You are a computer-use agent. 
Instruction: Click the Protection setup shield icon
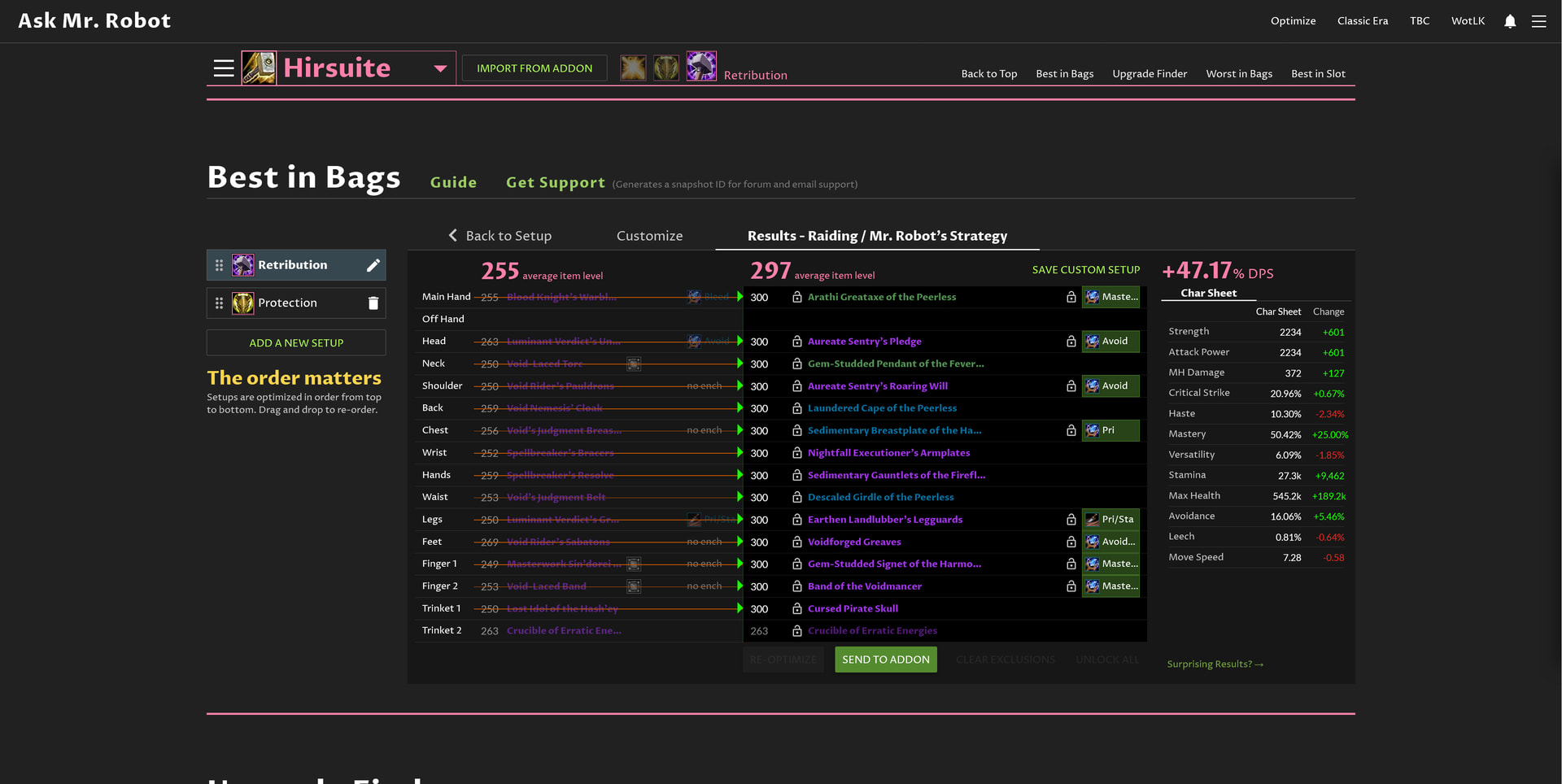[x=243, y=303]
